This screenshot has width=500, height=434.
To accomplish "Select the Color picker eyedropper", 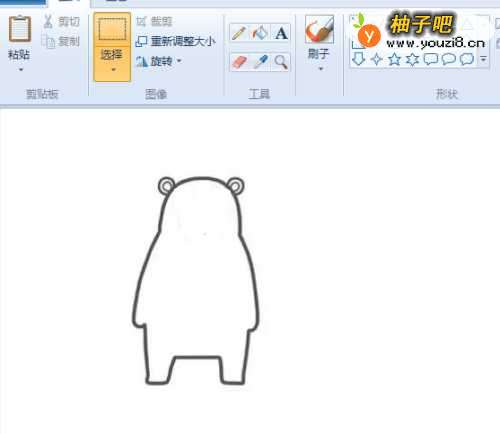I will [260, 62].
